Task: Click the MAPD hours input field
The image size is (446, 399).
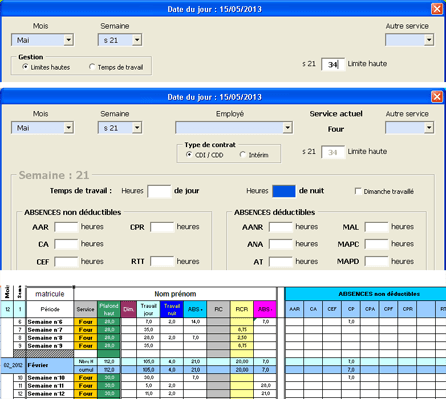Action: [376, 262]
